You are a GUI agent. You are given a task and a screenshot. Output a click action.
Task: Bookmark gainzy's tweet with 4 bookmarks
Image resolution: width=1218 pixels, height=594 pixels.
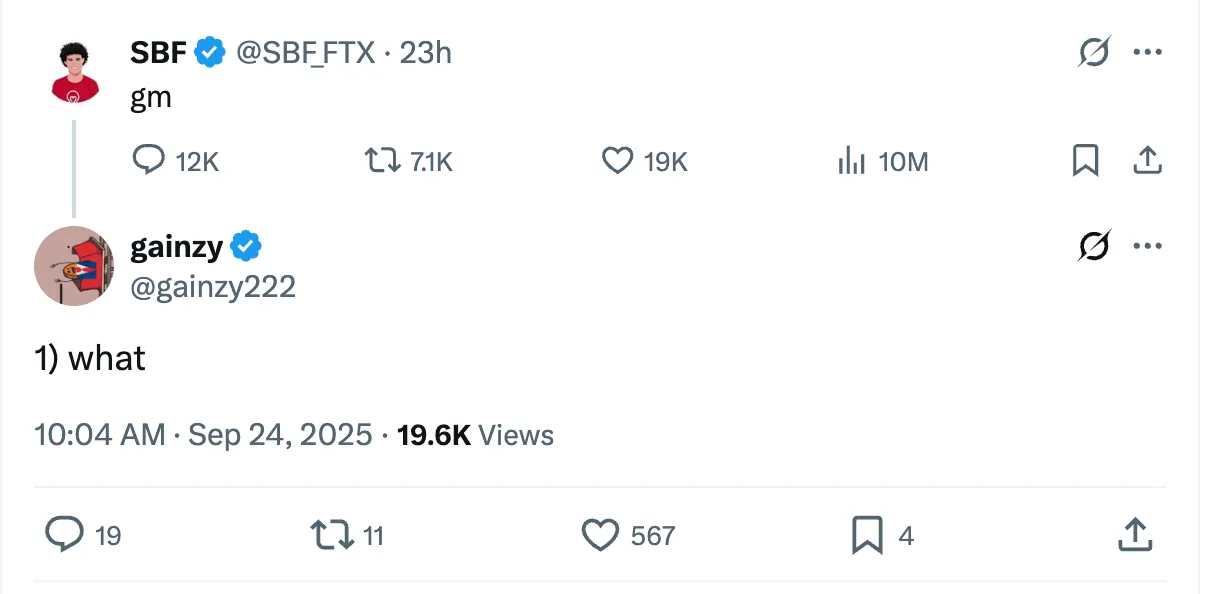(x=882, y=535)
